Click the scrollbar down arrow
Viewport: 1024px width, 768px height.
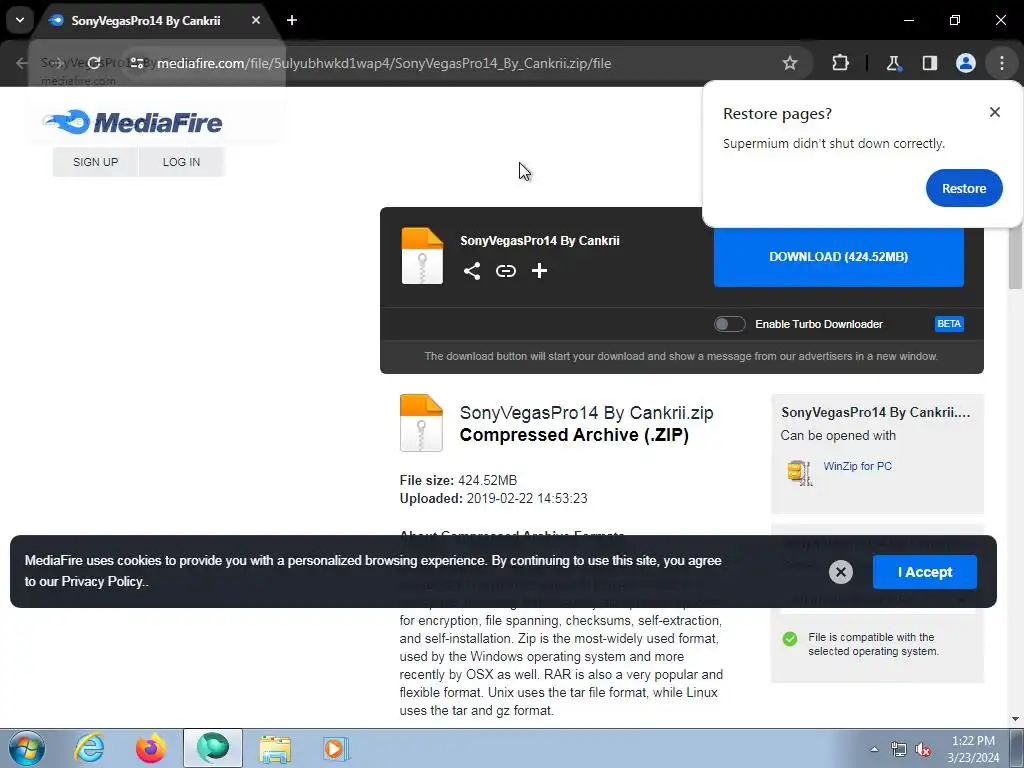point(1016,719)
